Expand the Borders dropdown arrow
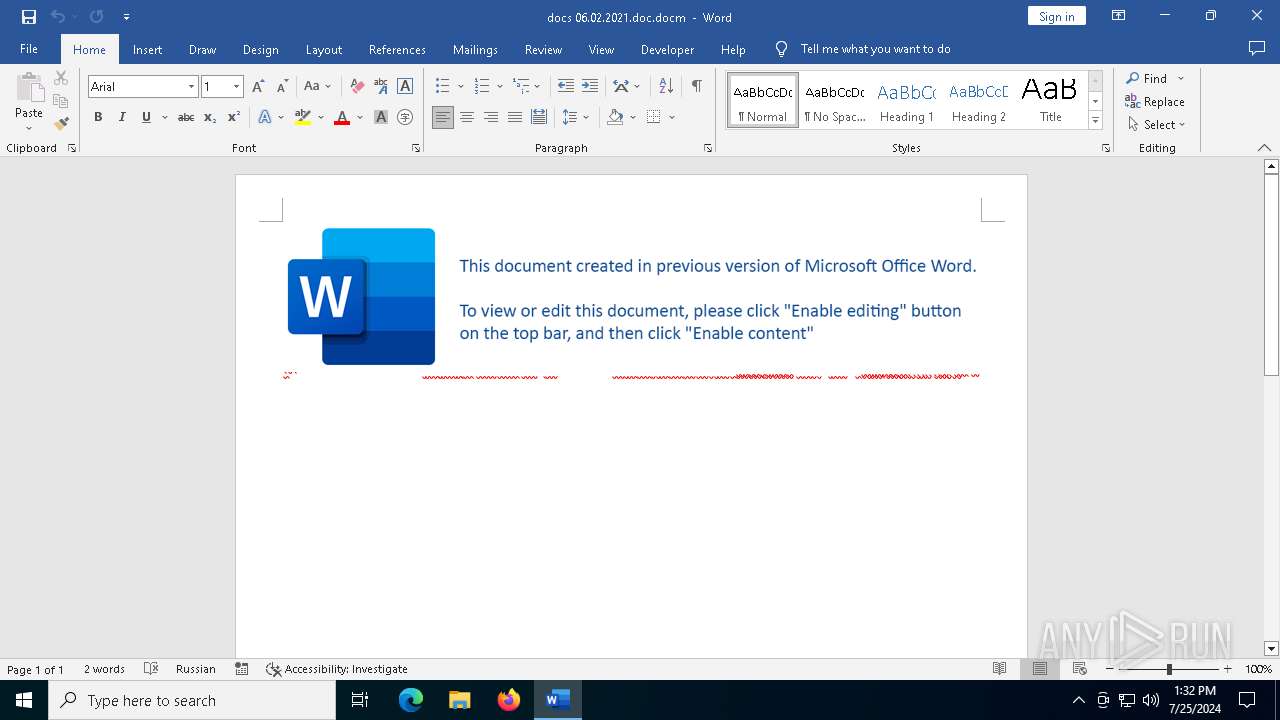 (x=672, y=117)
